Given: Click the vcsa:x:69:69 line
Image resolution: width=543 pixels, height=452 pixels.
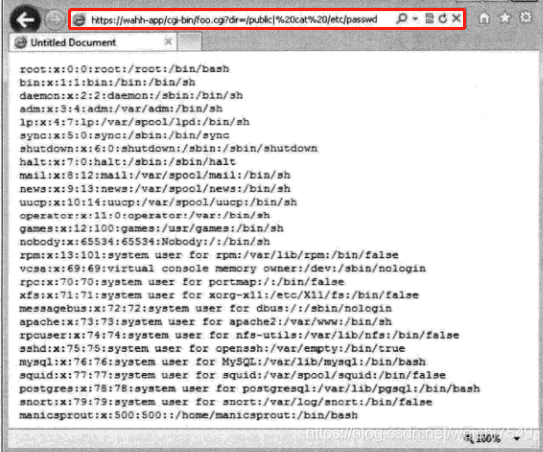Looking at the screenshot, I should (x=222, y=268).
